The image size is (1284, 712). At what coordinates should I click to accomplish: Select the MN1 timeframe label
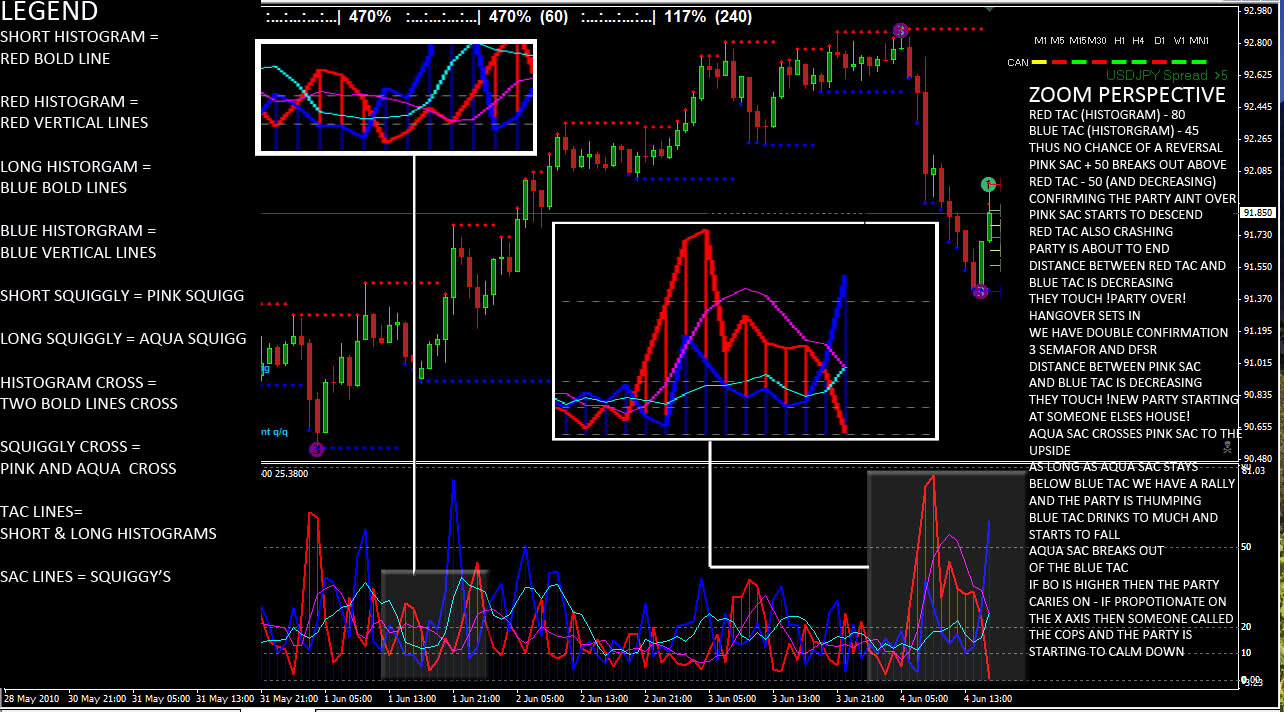1200,41
